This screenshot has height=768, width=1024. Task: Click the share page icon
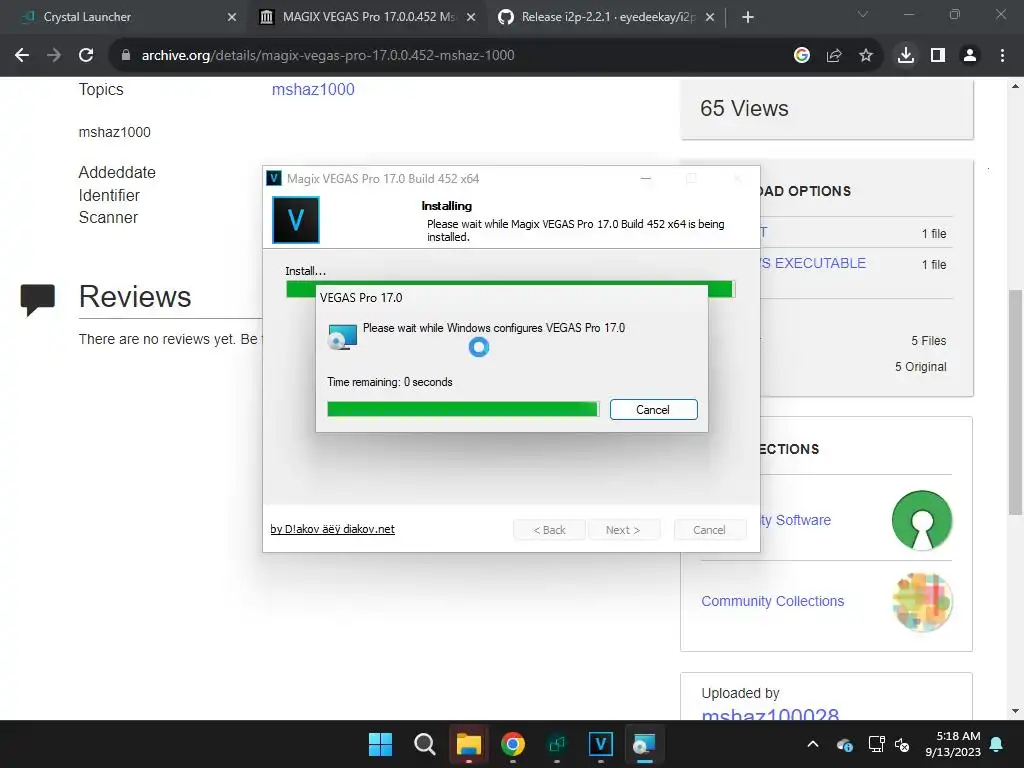click(834, 56)
